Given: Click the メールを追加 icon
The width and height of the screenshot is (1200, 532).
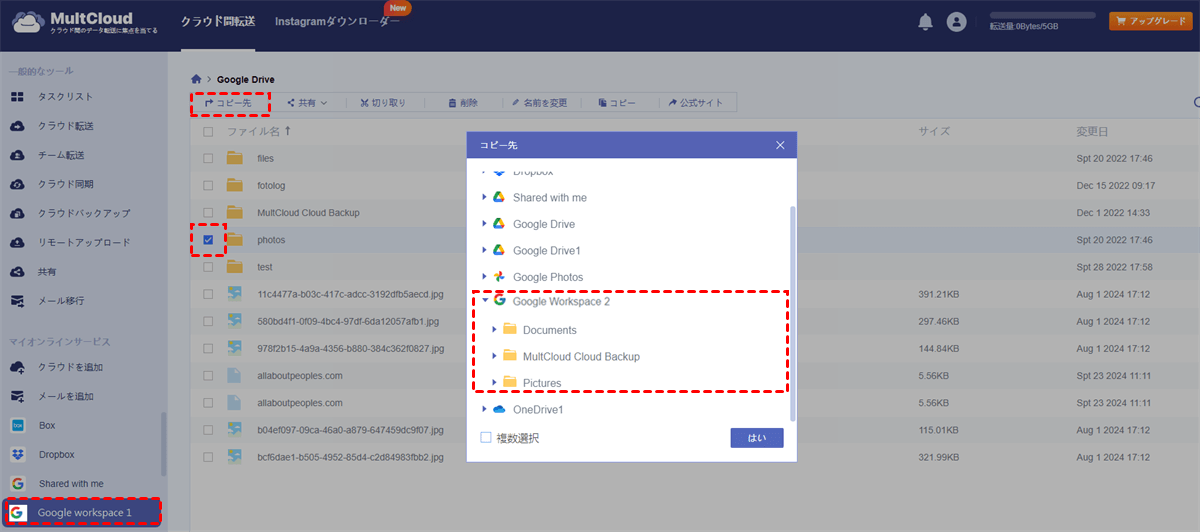Looking at the screenshot, I should 17,396.
